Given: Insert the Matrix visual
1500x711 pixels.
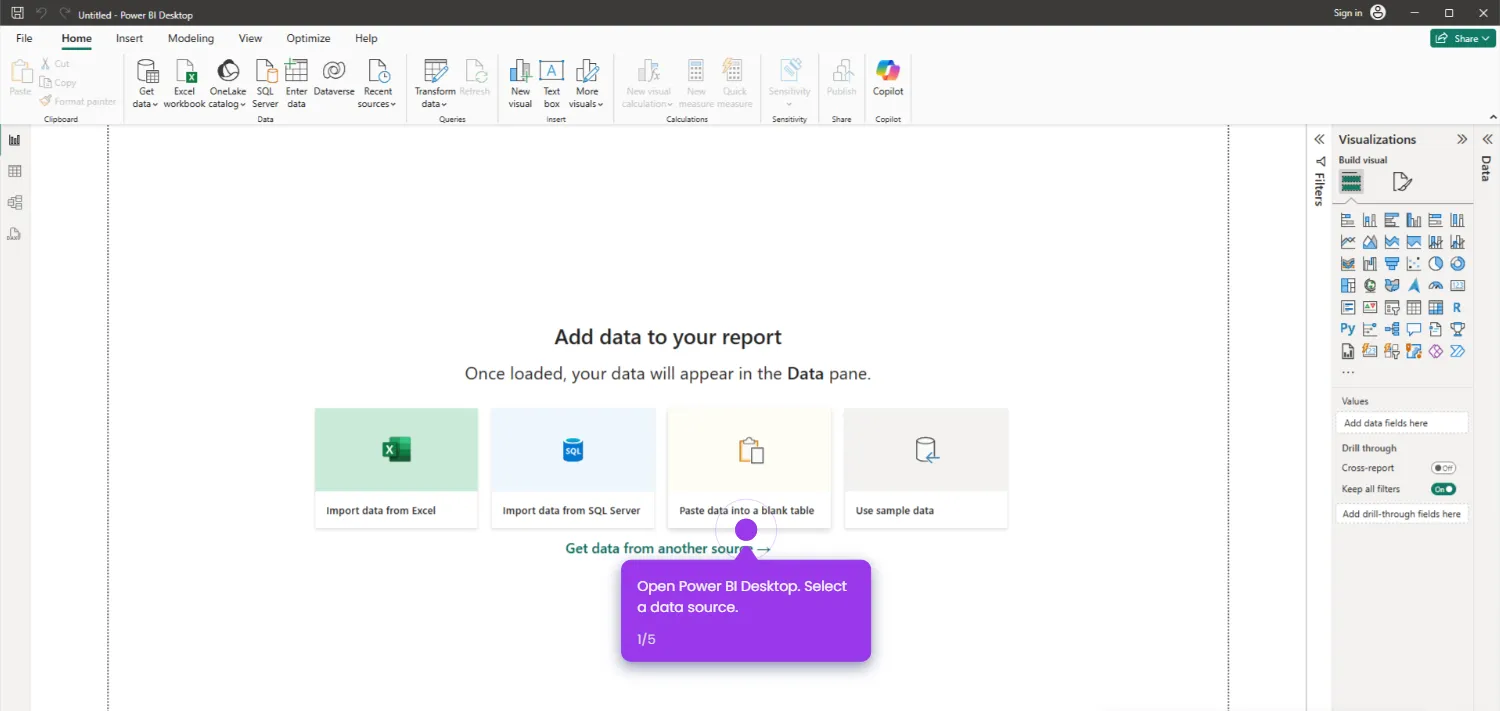Looking at the screenshot, I should click(x=1436, y=308).
